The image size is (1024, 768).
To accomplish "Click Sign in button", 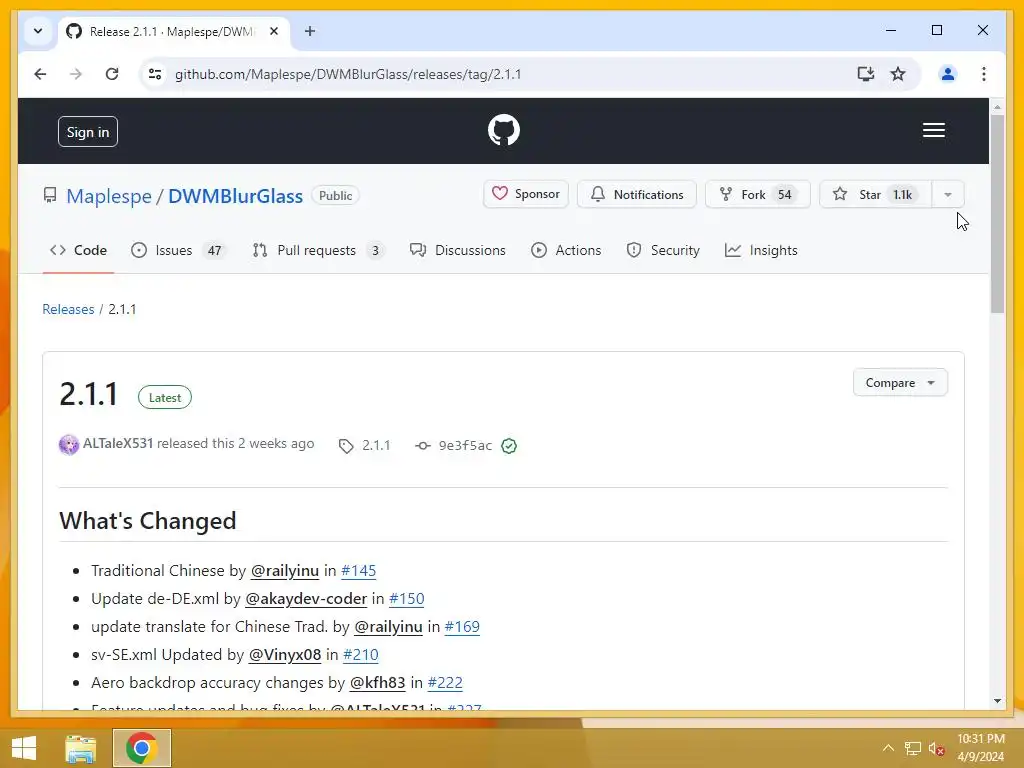I will tap(88, 132).
